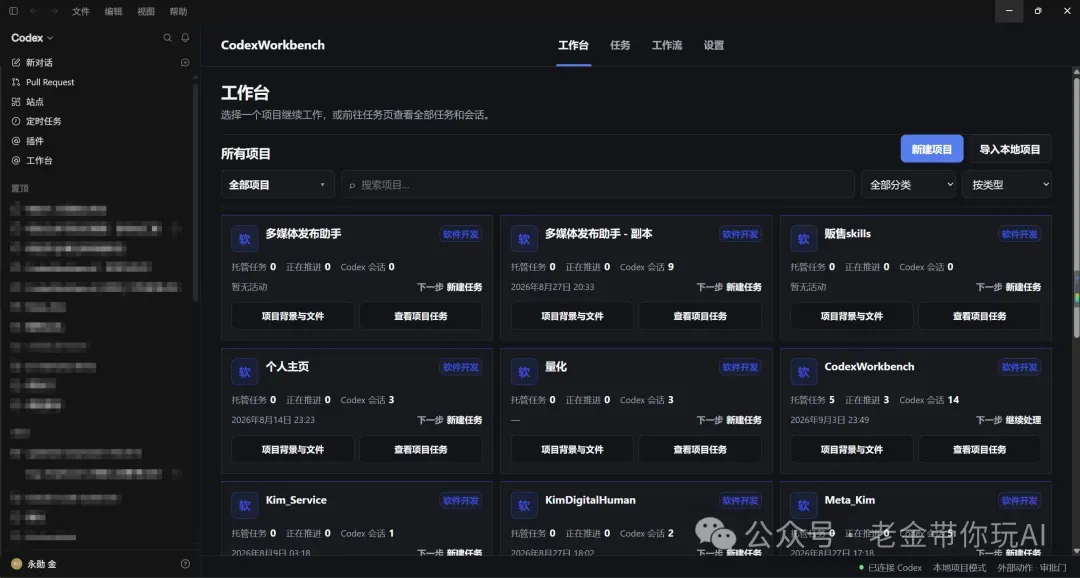
Task: Click the 软 icon of Meta_Kim card
Action: pos(803,506)
